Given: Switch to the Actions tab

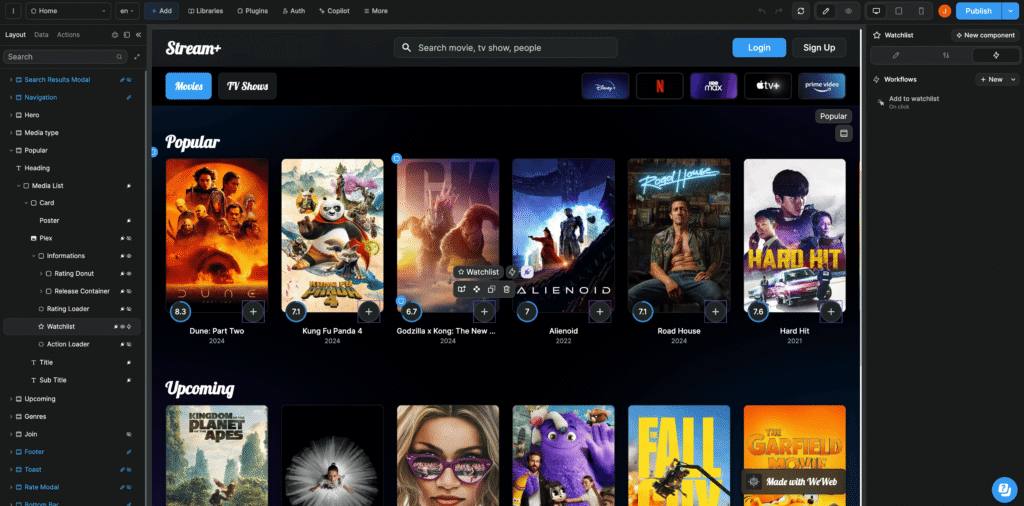Looking at the screenshot, I should click(68, 35).
